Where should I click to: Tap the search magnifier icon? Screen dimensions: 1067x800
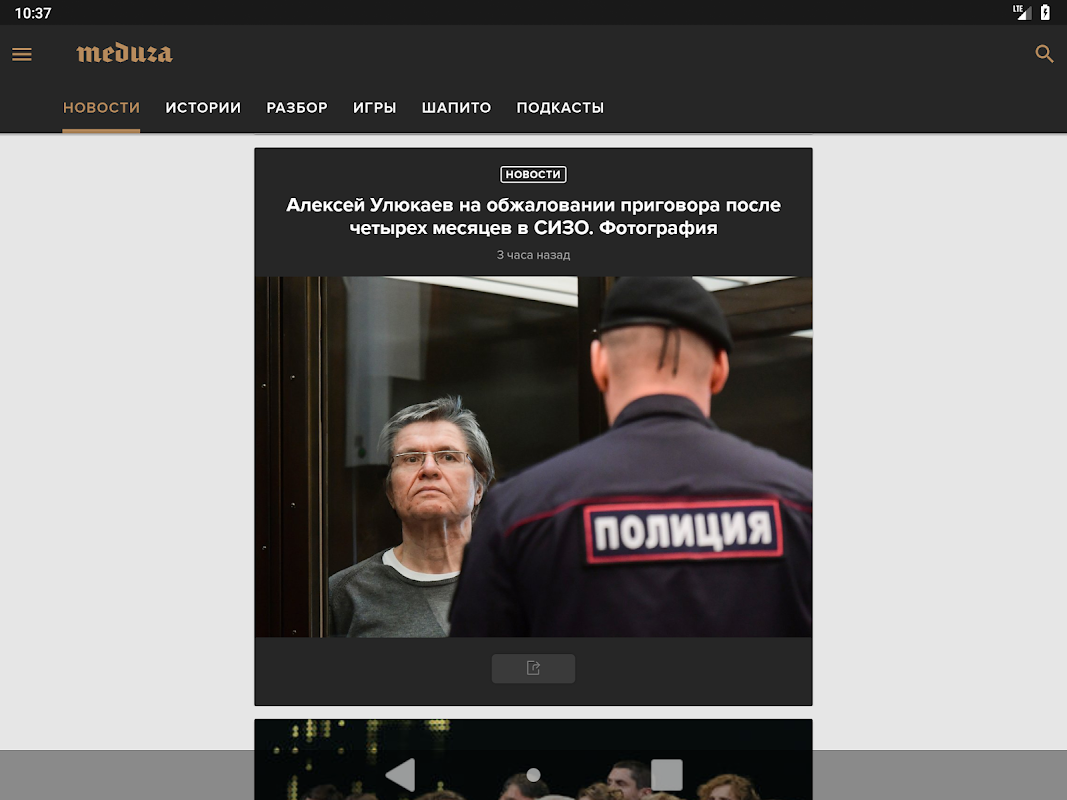pyautogui.click(x=1044, y=54)
